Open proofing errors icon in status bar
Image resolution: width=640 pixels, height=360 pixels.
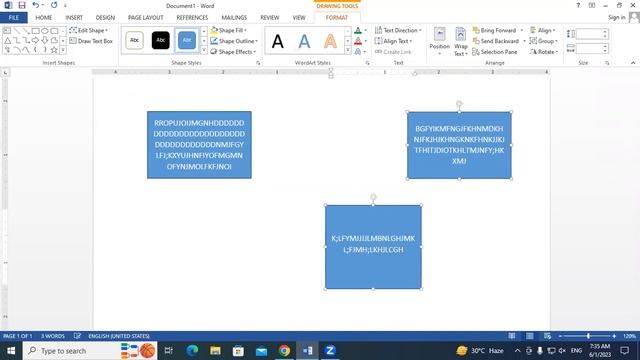click(x=77, y=336)
